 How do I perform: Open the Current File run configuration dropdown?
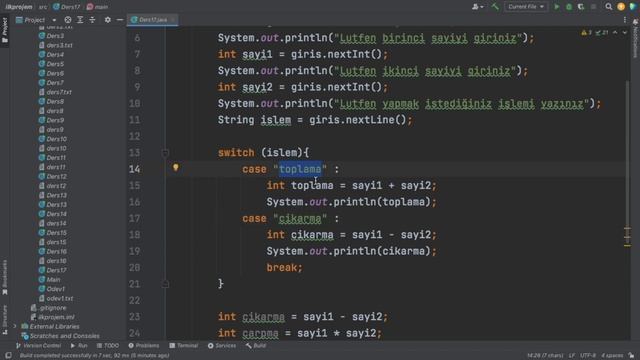point(526,7)
